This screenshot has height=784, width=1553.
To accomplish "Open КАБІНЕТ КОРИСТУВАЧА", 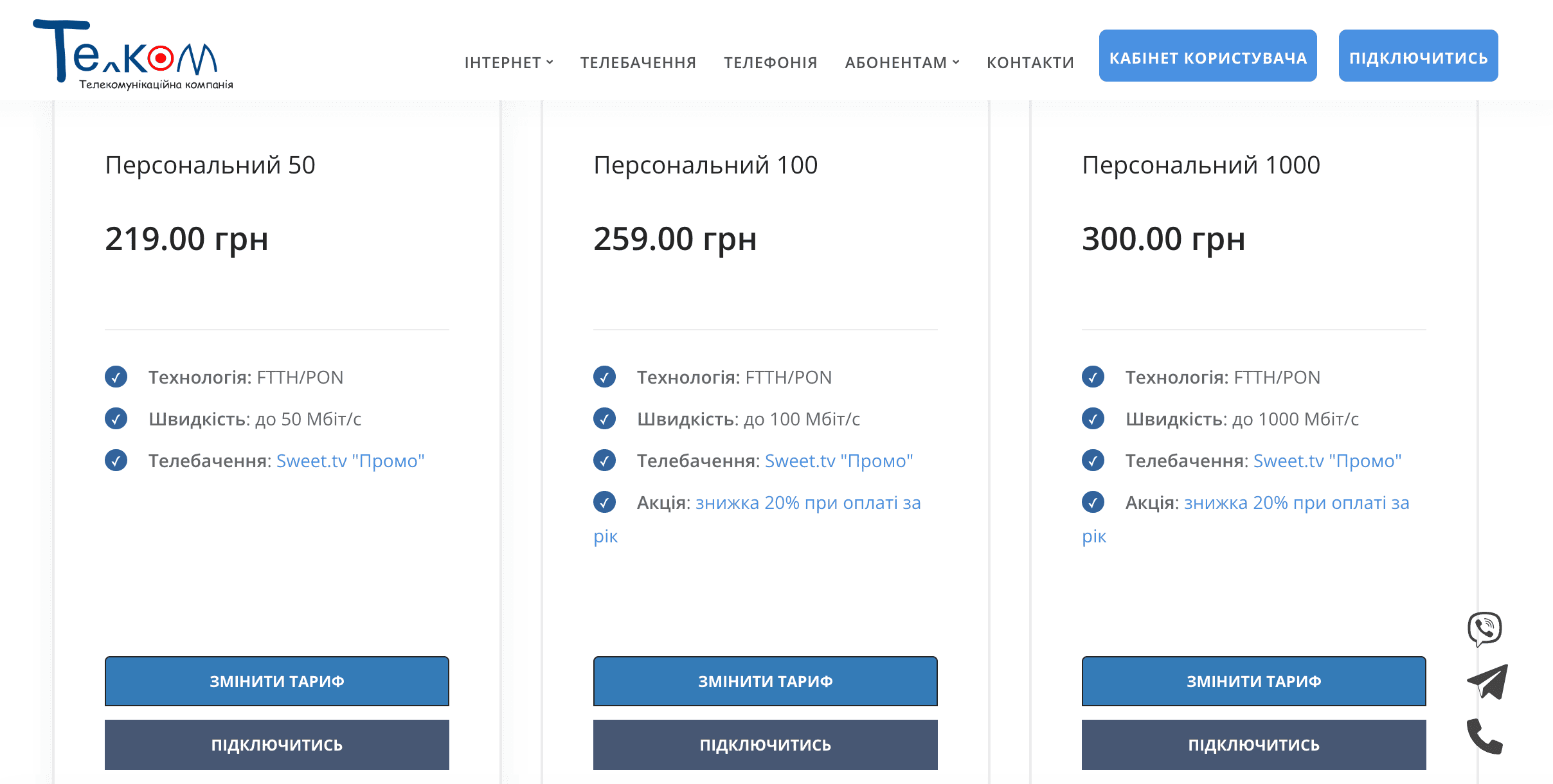I will click(x=1208, y=57).
